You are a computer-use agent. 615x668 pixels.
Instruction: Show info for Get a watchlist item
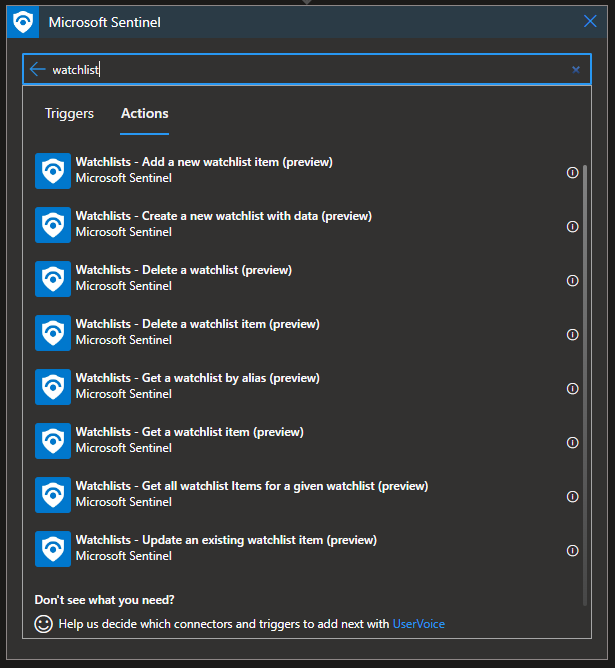click(572, 443)
